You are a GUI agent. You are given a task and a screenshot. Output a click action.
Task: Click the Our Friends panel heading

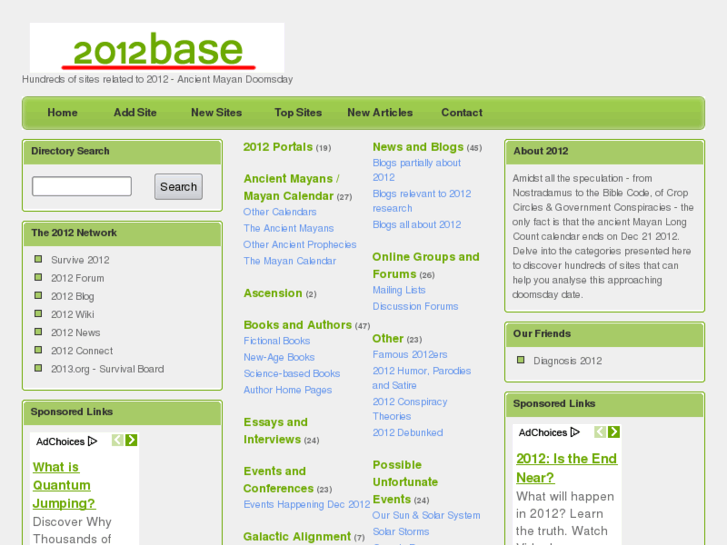pos(542,333)
